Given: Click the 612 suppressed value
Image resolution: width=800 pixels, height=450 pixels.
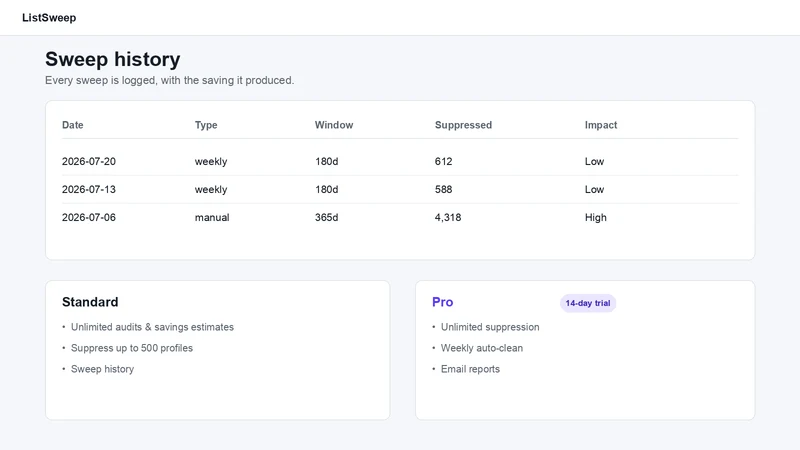Looking at the screenshot, I should 443,161.
